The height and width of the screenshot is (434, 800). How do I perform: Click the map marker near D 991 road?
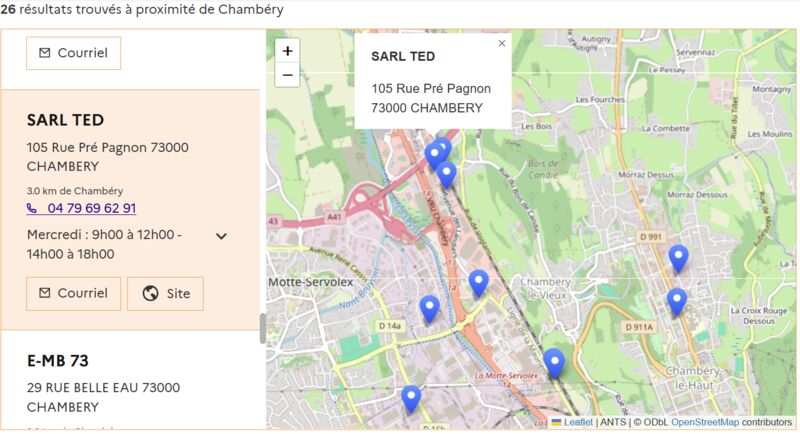coord(678,258)
